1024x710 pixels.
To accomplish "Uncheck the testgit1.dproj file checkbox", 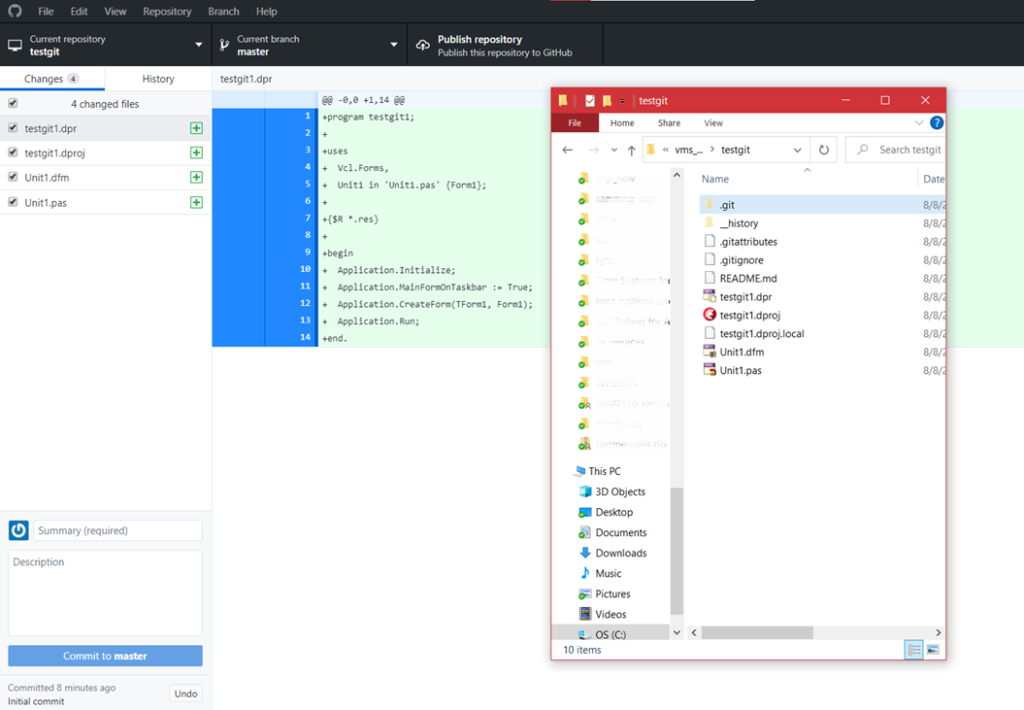I will pos(12,152).
